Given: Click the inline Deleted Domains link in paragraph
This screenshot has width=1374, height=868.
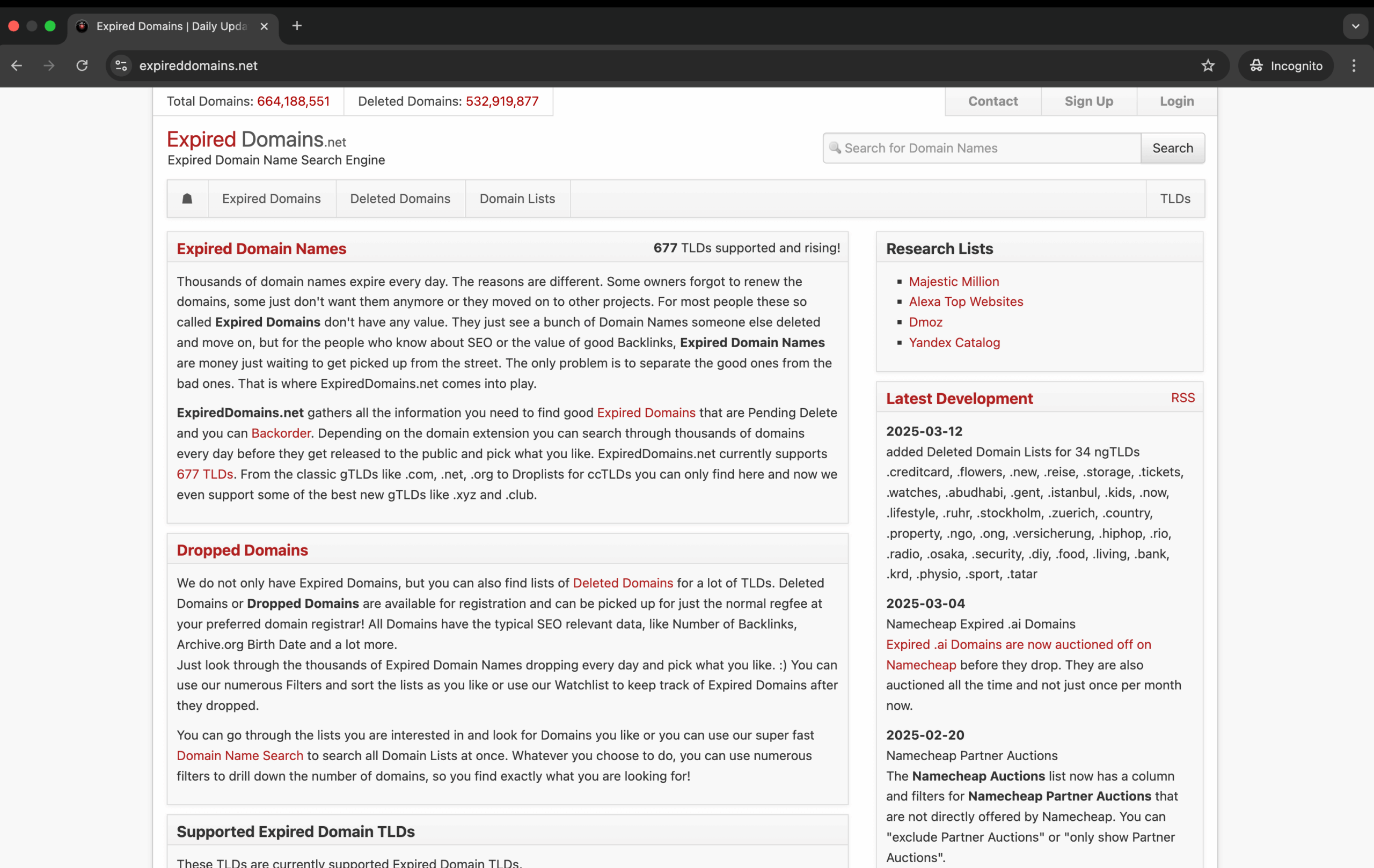Looking at the screenshot, I should tap(623, 583).
